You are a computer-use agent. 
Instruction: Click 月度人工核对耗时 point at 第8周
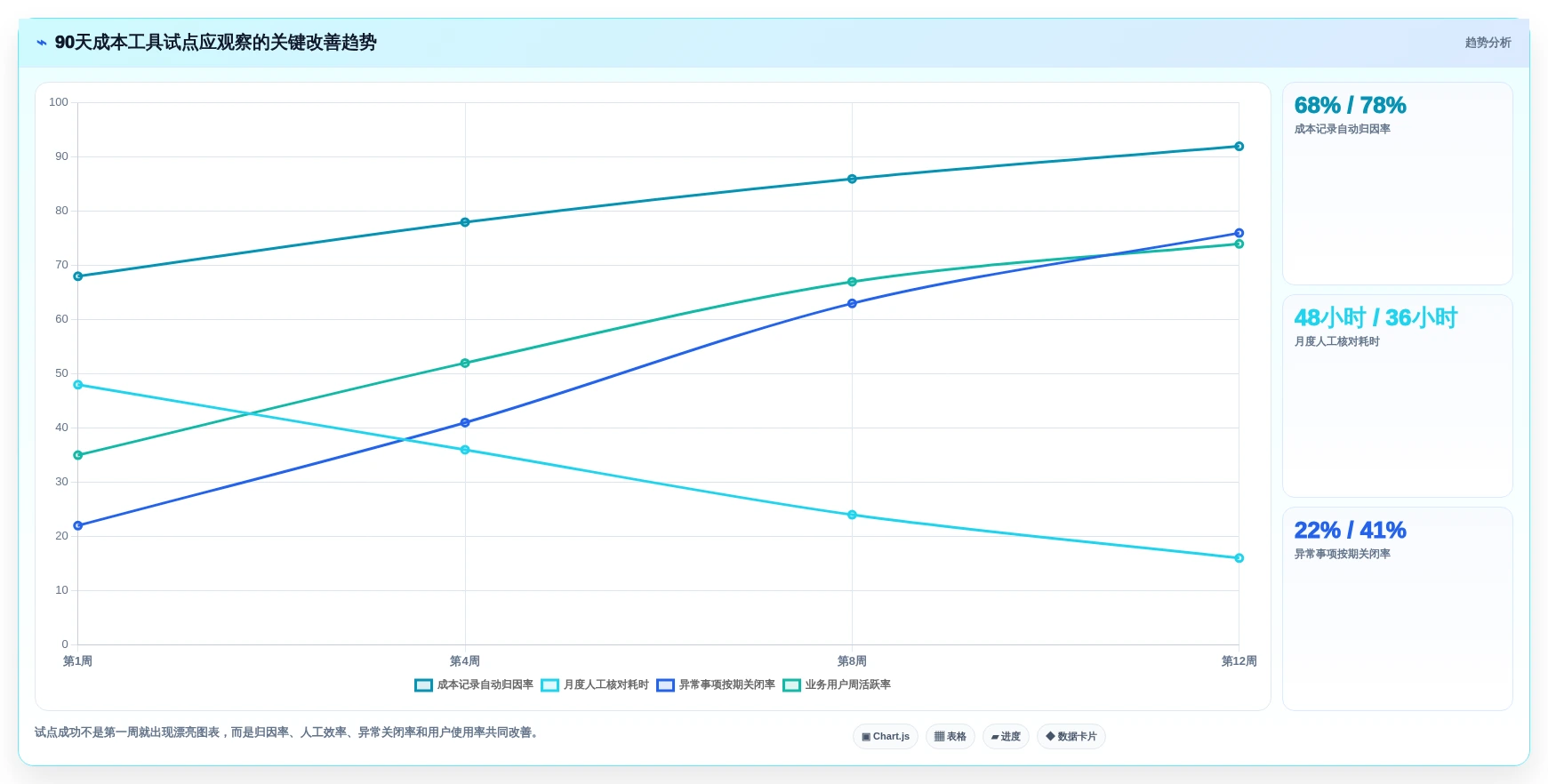852,515
